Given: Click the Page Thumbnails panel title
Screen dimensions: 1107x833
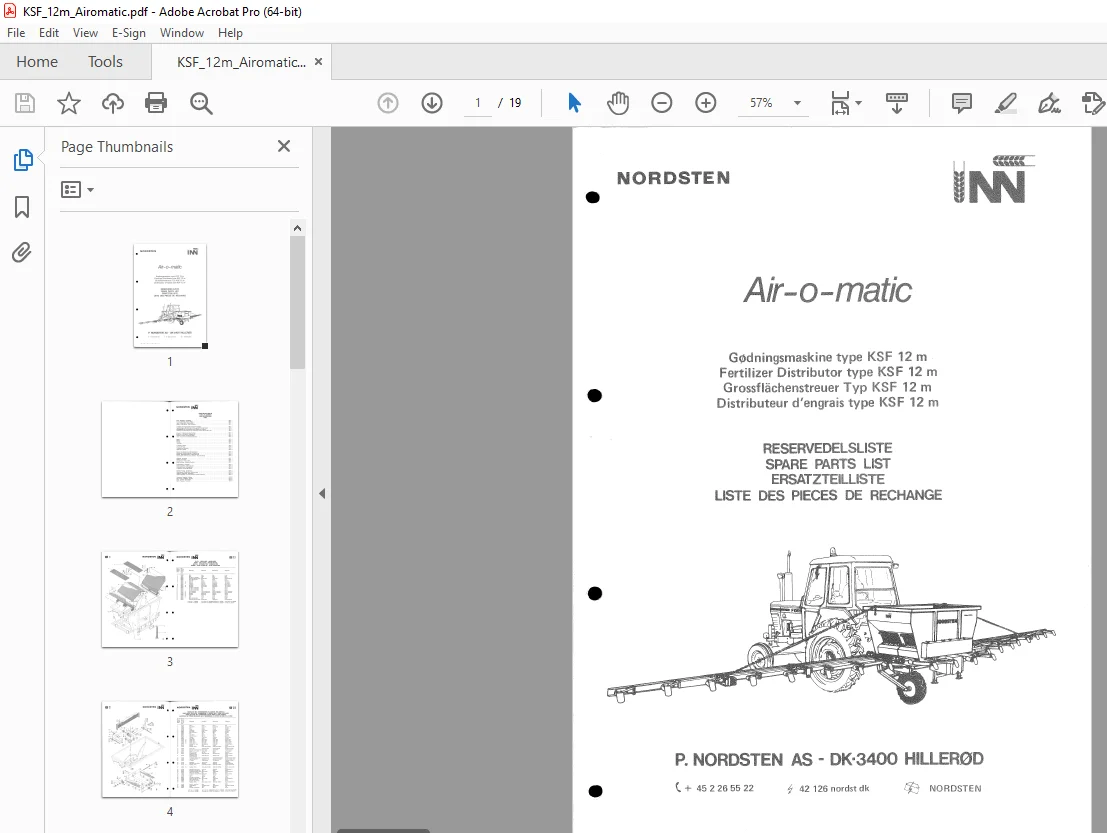Looking at the screenshot, I should pyautogui.click(x=117, y=147).
